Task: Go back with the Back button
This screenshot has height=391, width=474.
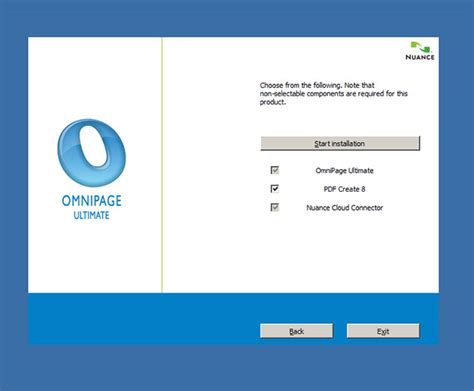Action: (296, 331)
